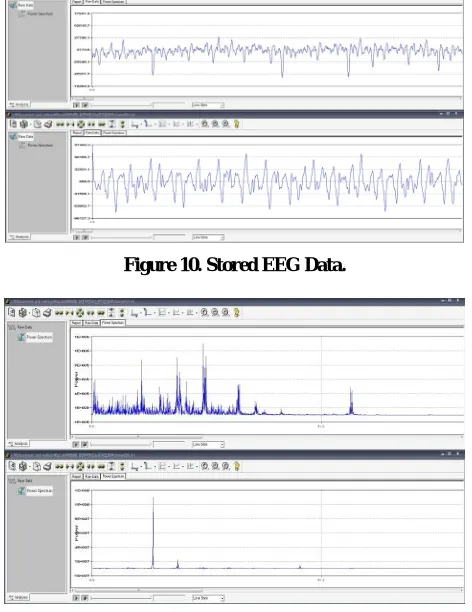
Task: Click the cursor axis icon in the multi-peak spectrum toolbar
Action: tap(135, 313)
